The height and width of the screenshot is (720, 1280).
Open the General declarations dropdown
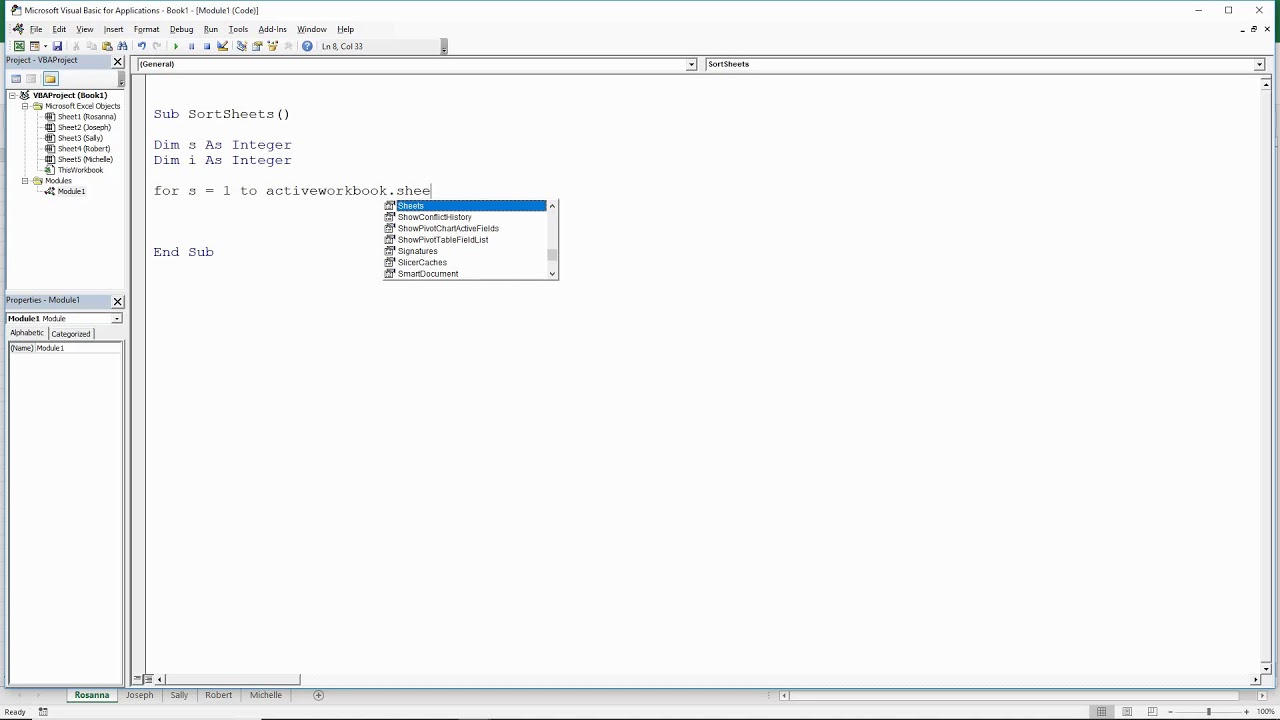[x=690, y=64]
